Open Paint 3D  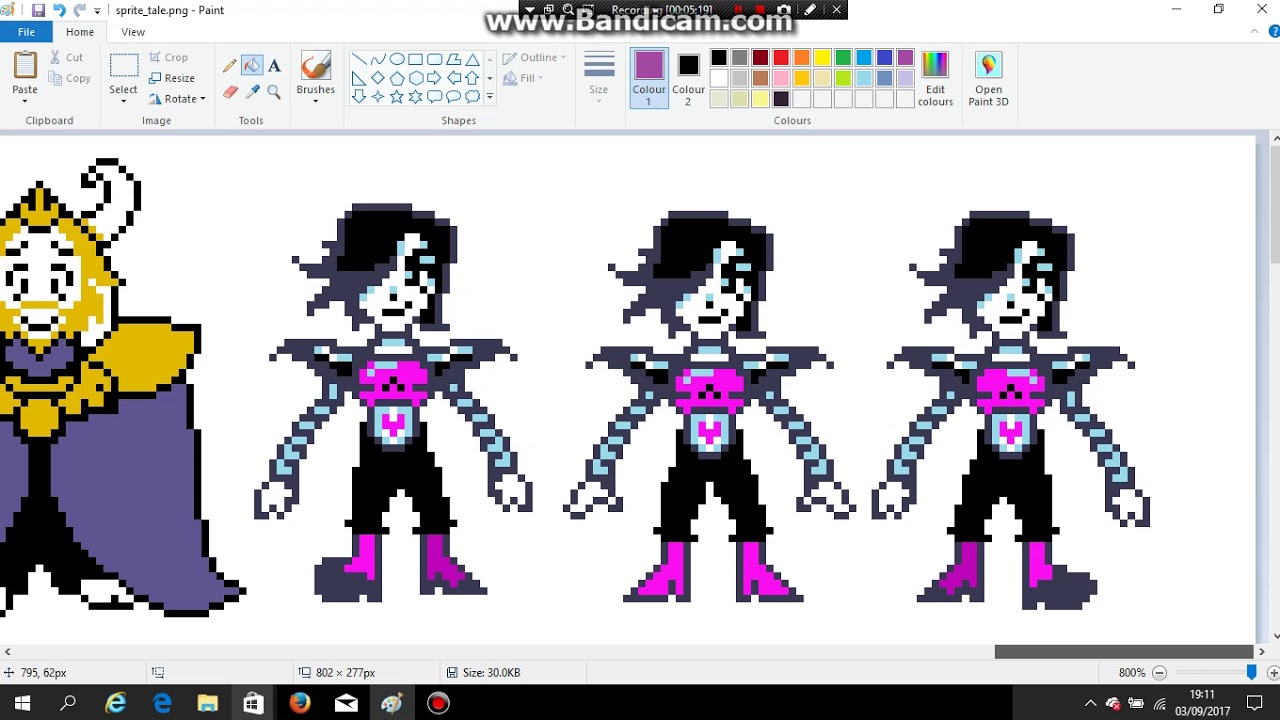[x=988, y=78]
